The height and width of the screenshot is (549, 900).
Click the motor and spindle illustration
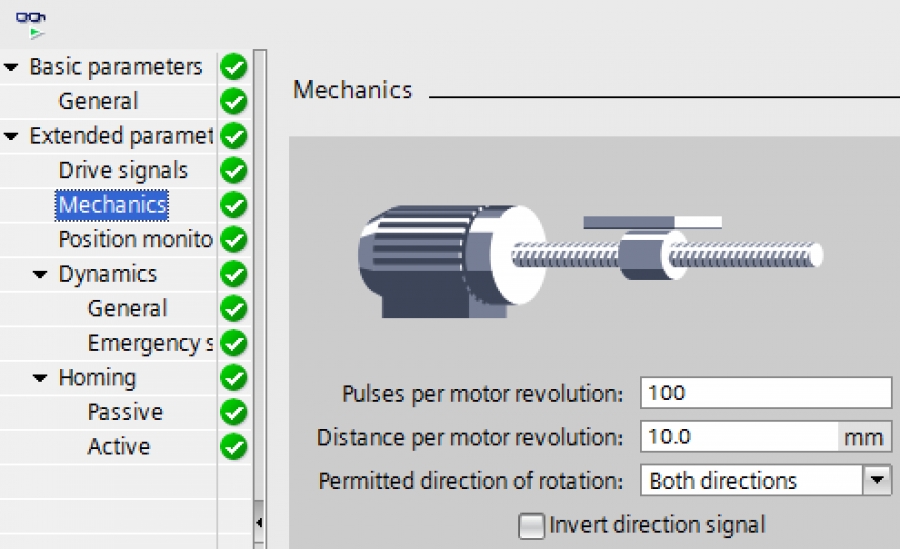pyautogui.click(x=590, y=261)
